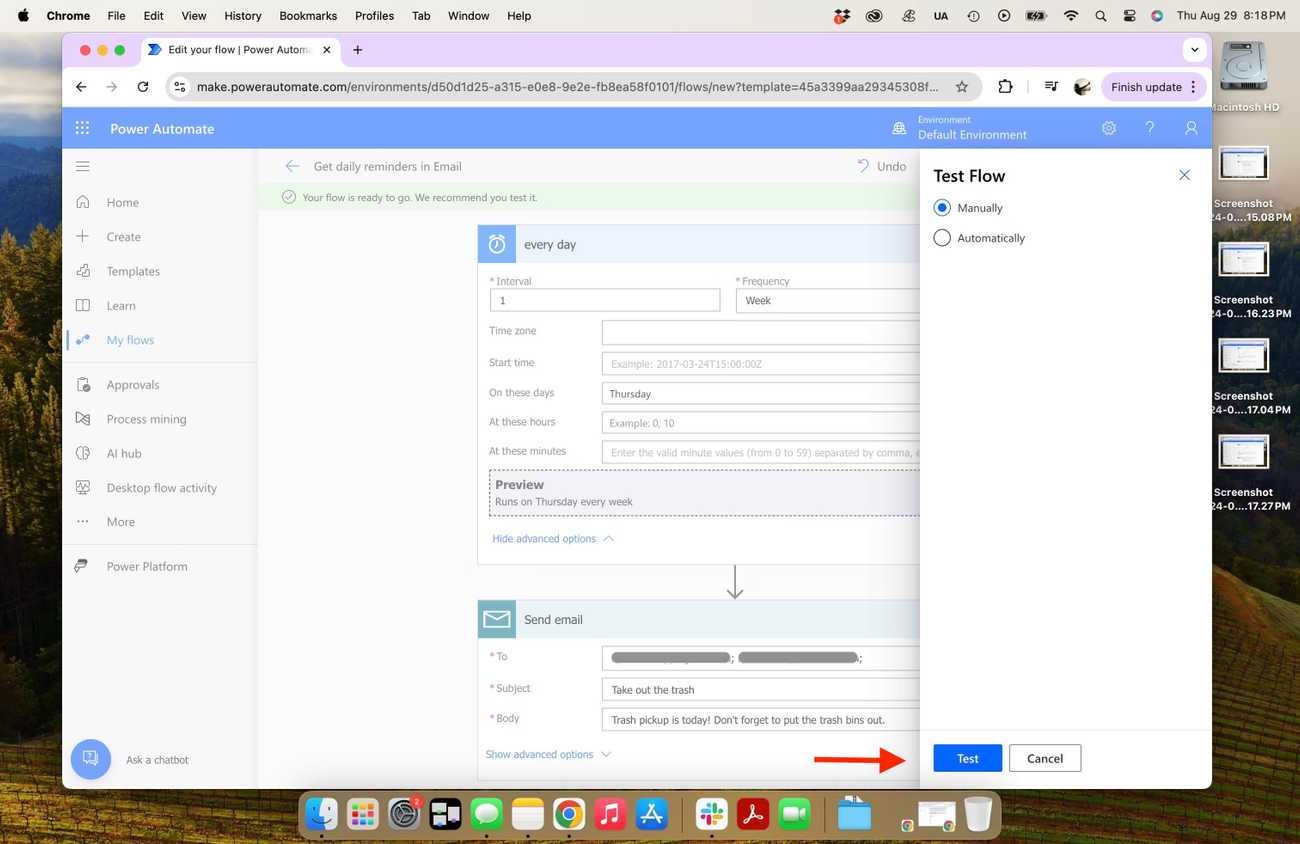Image resolution: width=1300 pixels, height=844 pixels.
Task: Expand Show advanced options in Send email
Action: (548, 755)
